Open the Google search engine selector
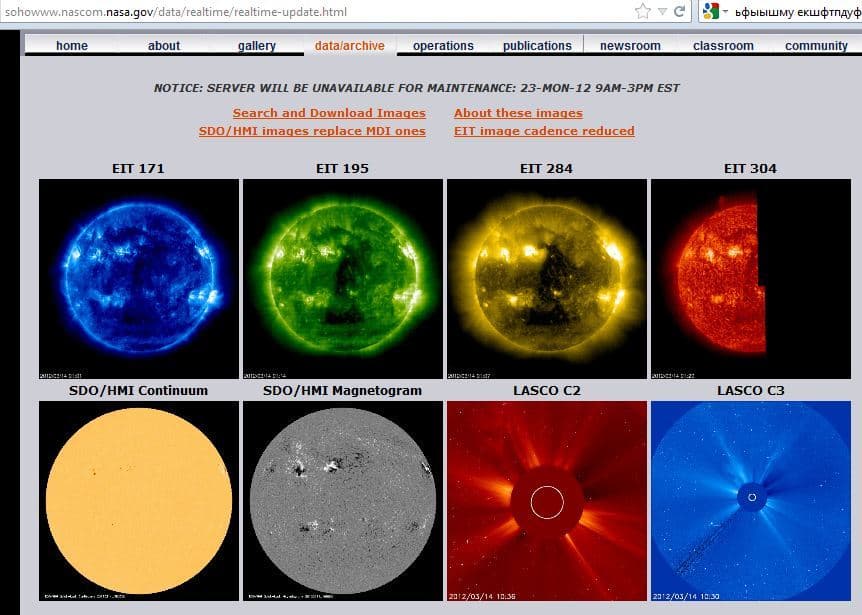 pyautogui.click(x=715, y=11)
